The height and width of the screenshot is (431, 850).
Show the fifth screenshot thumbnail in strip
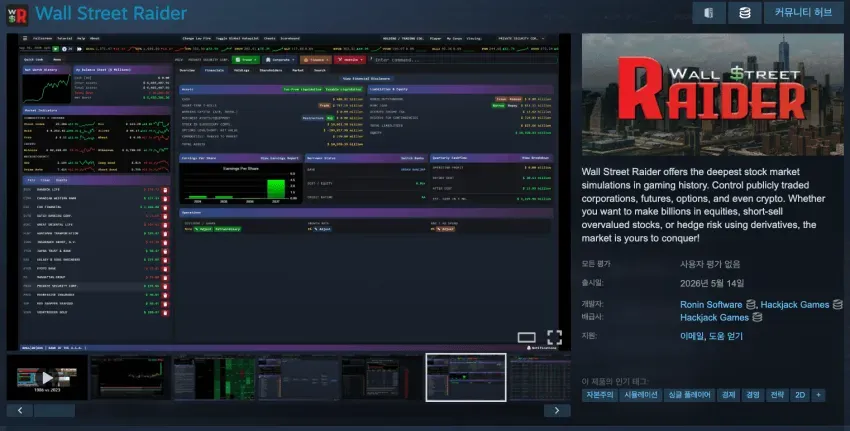(382, 377)
